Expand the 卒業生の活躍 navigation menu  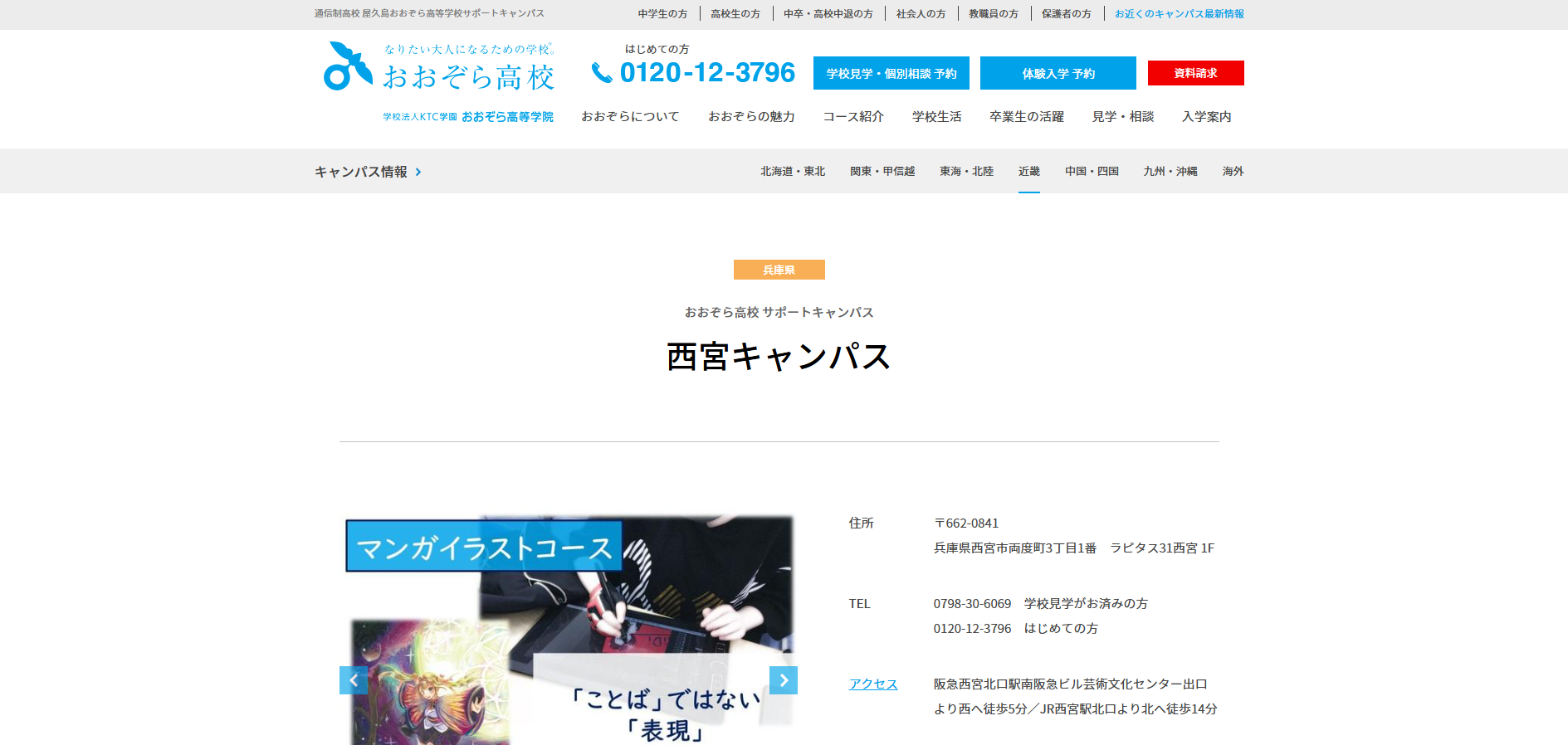[x=1026, y=116]
